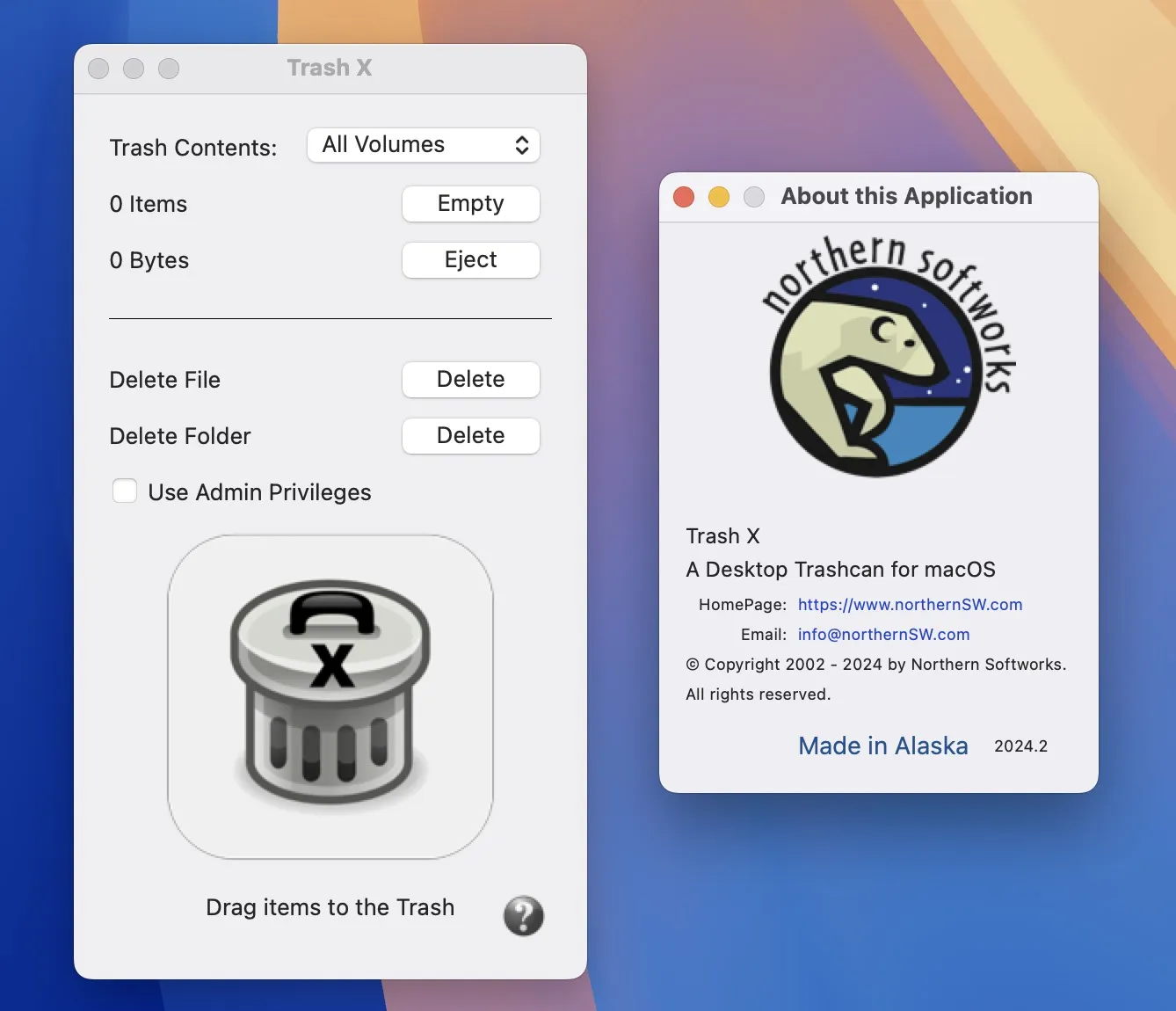Click the Trash Contents label
This screenshot has height=1011, width=1176.
click(x=193, y=148)
